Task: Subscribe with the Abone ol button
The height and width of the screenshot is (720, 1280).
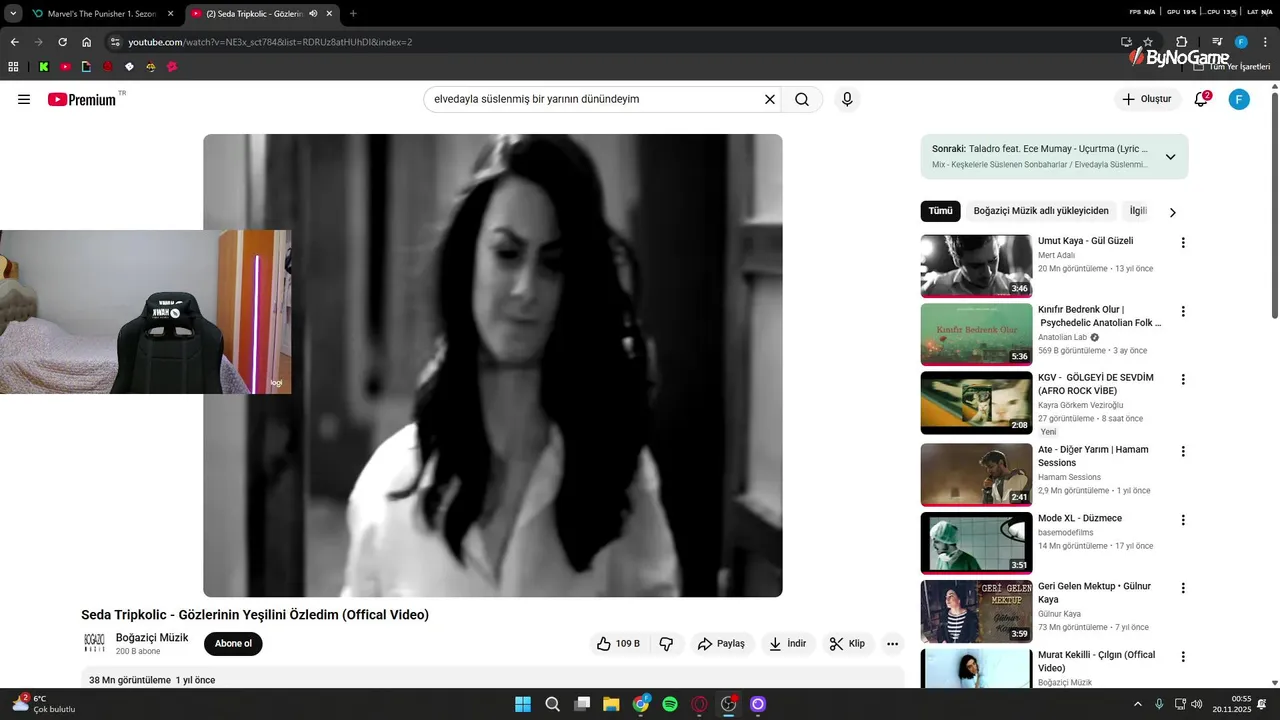Action: (x=233, y=644)
